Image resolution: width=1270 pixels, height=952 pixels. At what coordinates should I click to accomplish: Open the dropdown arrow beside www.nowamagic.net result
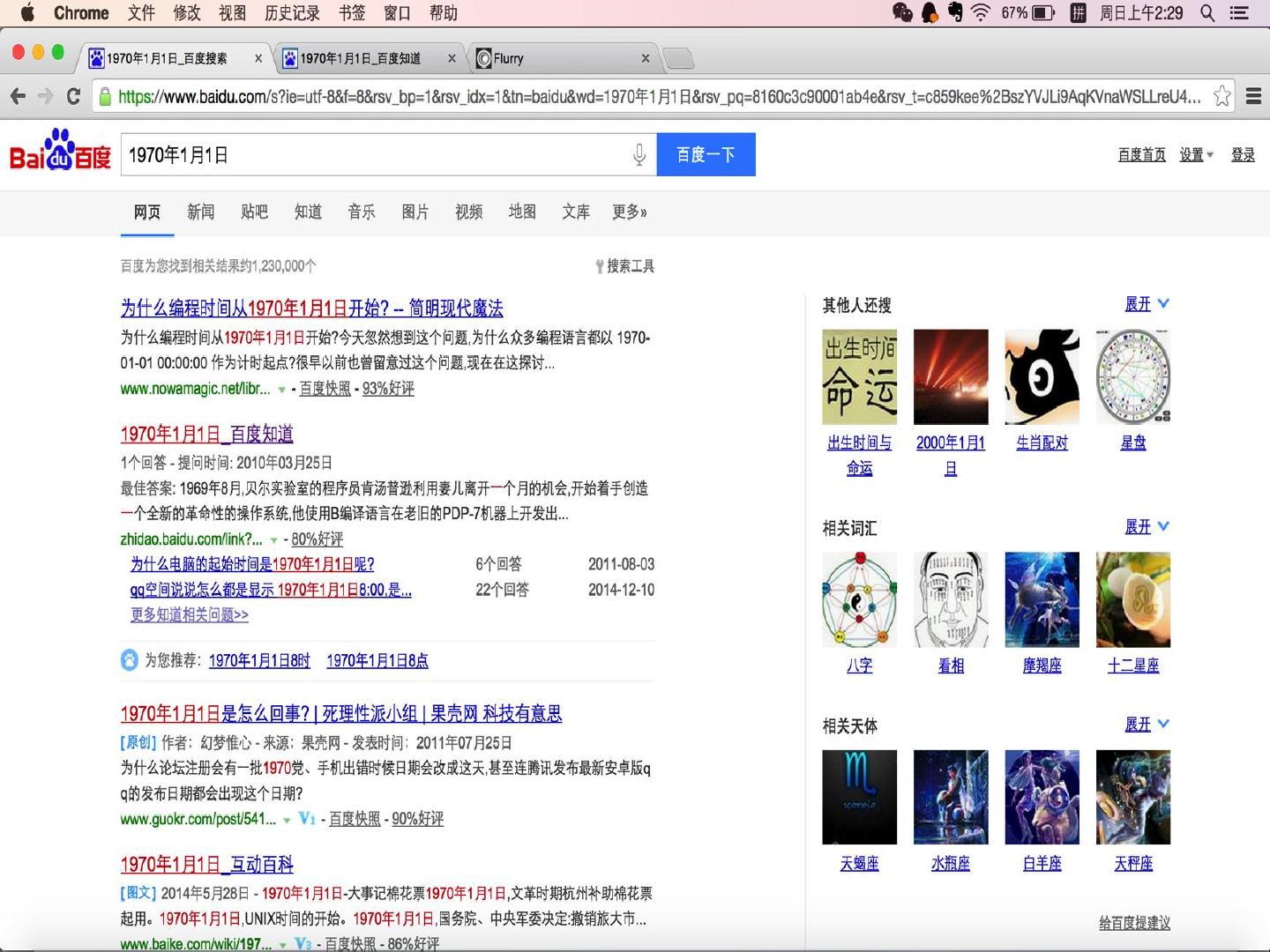click(x=282, y=390)
